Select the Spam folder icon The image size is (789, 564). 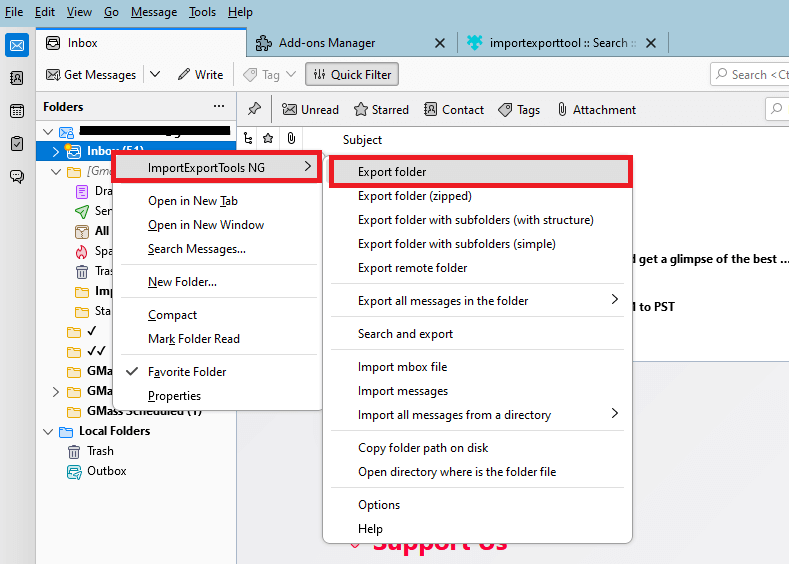click(82, 252)
